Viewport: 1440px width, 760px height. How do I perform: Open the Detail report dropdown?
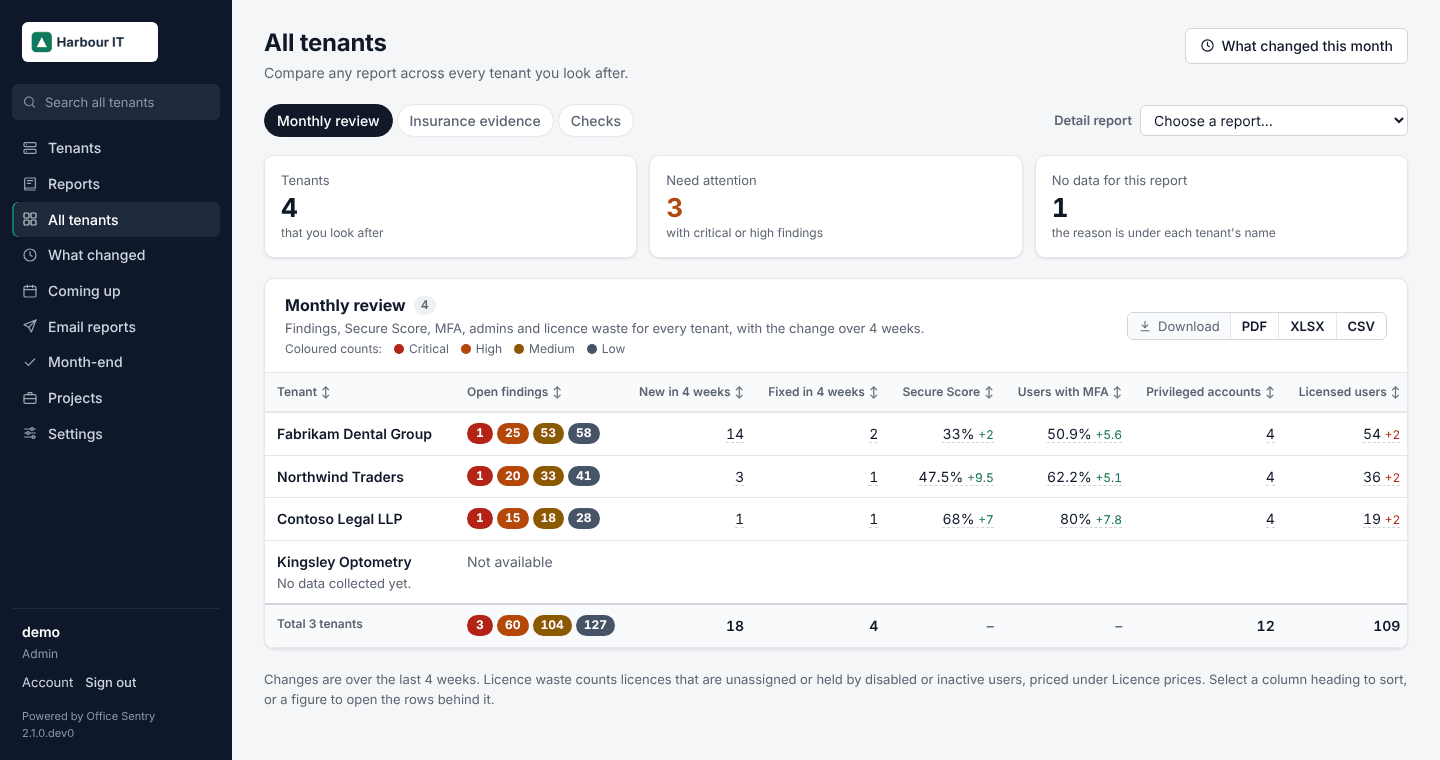tap(1274, 120)
